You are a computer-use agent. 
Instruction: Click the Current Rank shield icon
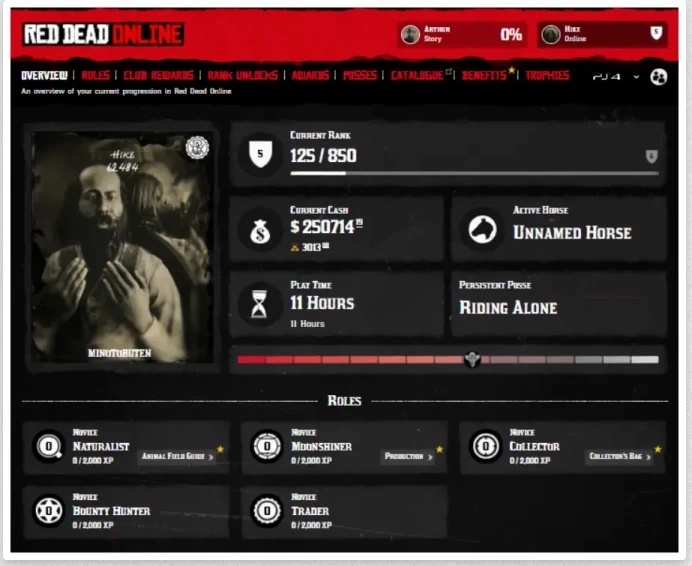[260, 154]
